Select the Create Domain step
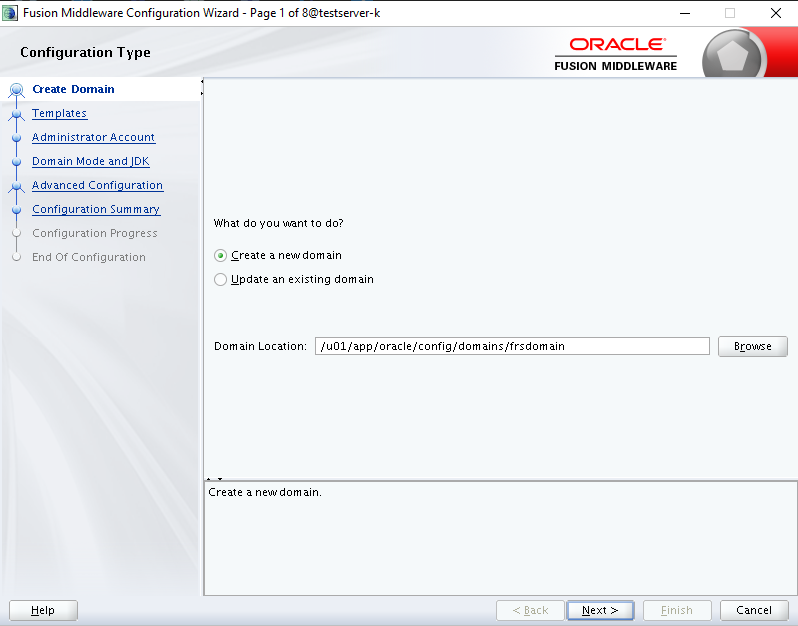The height and width of the screenshot is (626, 798). (x=73, y=89)
